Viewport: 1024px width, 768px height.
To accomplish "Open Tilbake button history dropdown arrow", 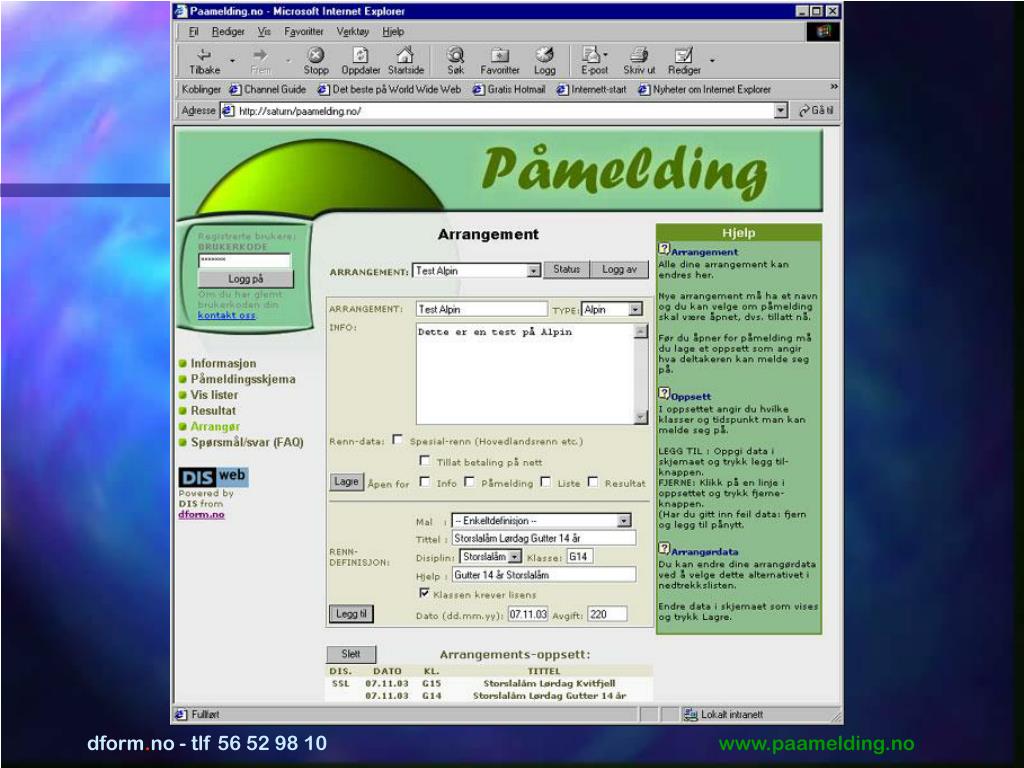I will pyautogui.click(x=232, y=61).
